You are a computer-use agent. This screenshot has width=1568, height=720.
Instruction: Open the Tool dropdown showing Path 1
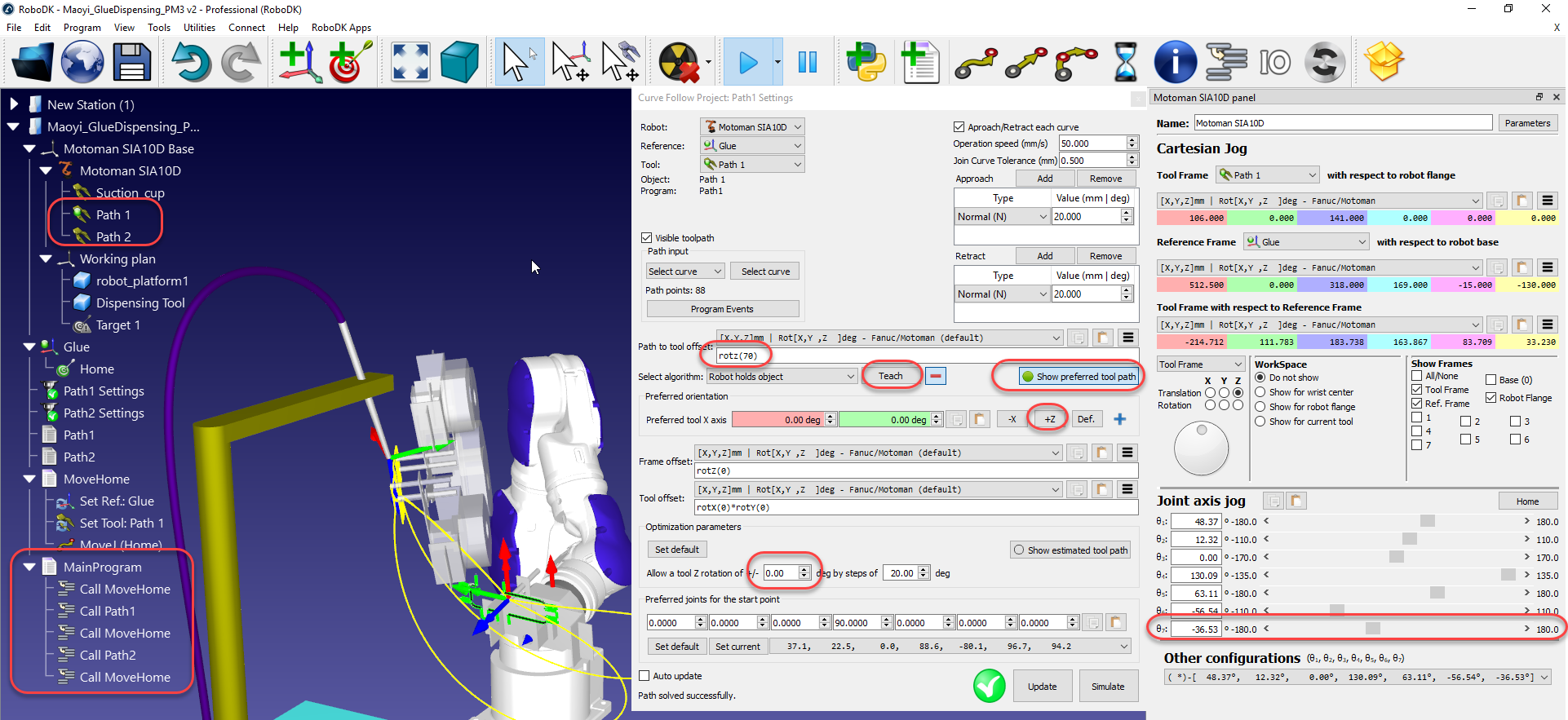click(x=753, y=165)
